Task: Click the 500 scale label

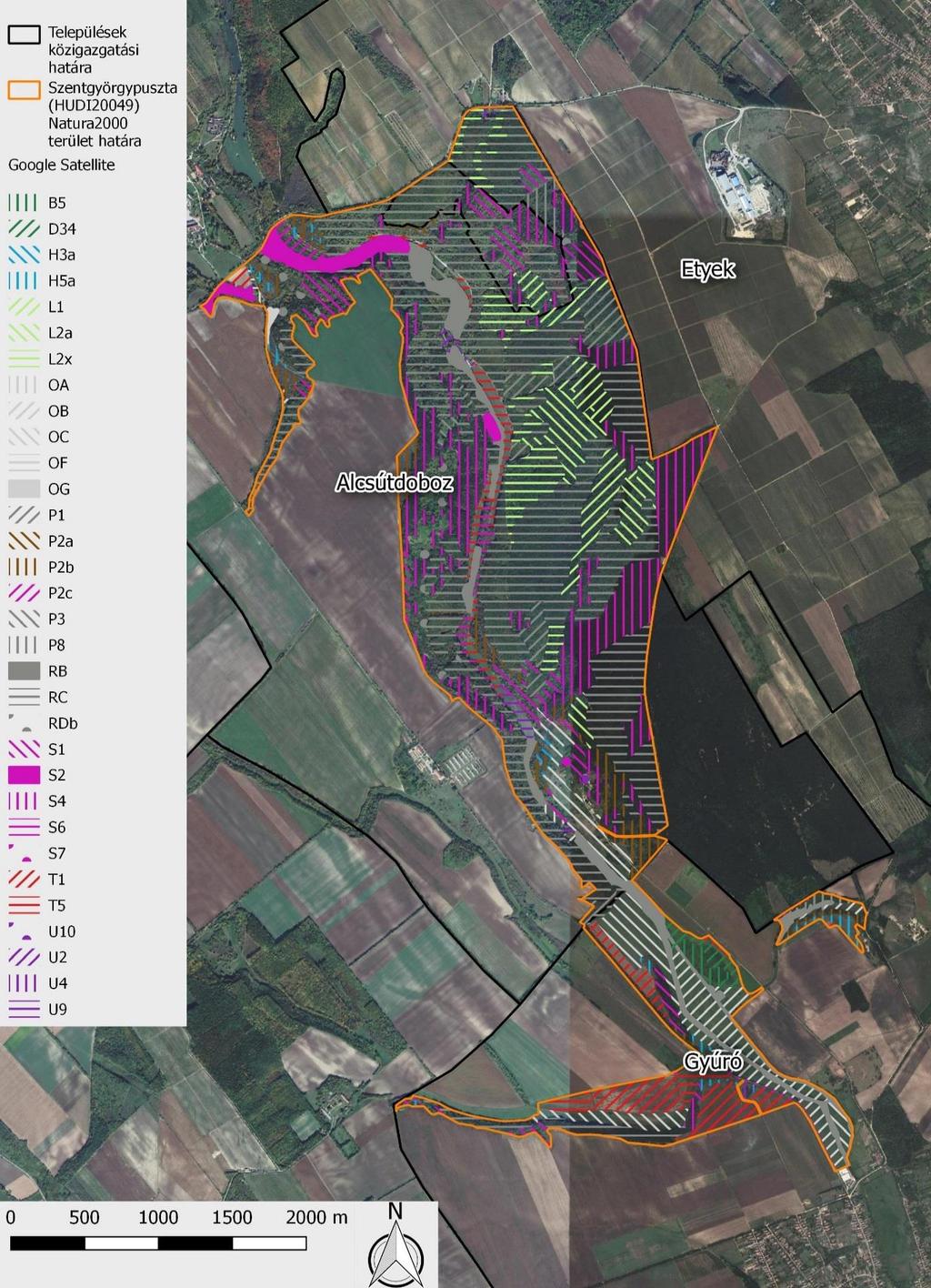Action: [85, 1217]
